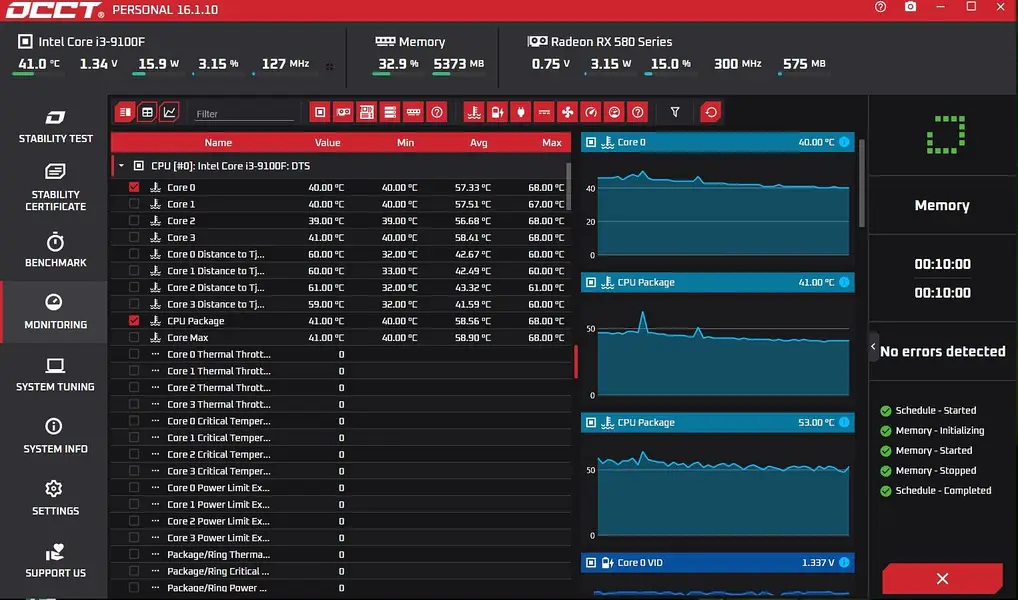This screenshot has height=600, width=1018.
Task: Collapse the right test panel with arrow
Action: (x=873, y=347)
